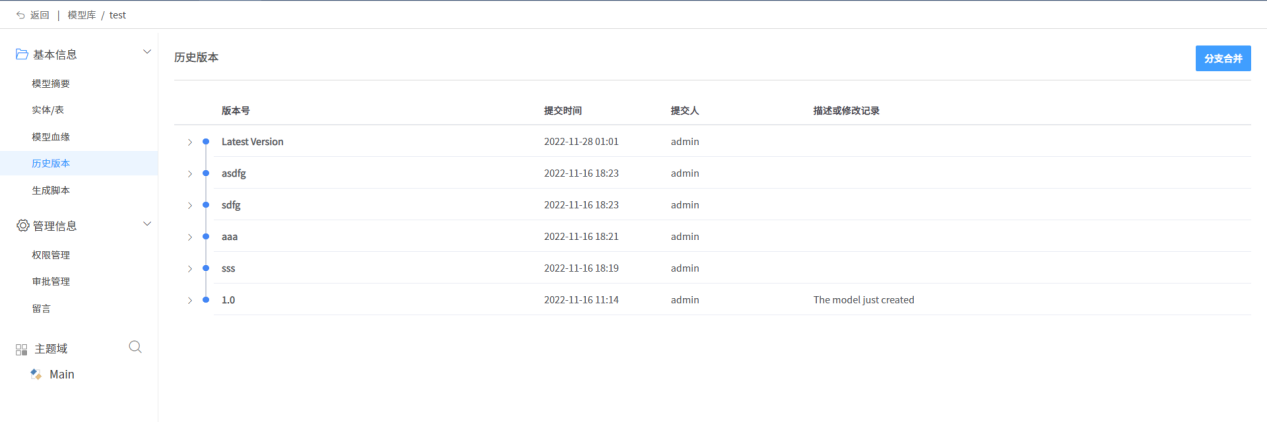Click the timeline dot for version 1.0
The image size is (1267, 422).
pos(206,299)
